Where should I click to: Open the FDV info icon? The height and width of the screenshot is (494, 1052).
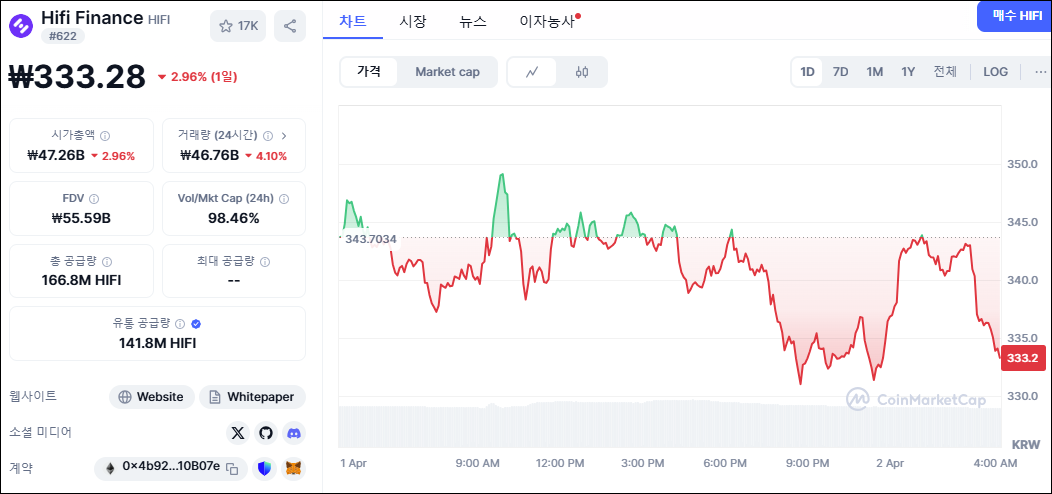click(94, 199)
